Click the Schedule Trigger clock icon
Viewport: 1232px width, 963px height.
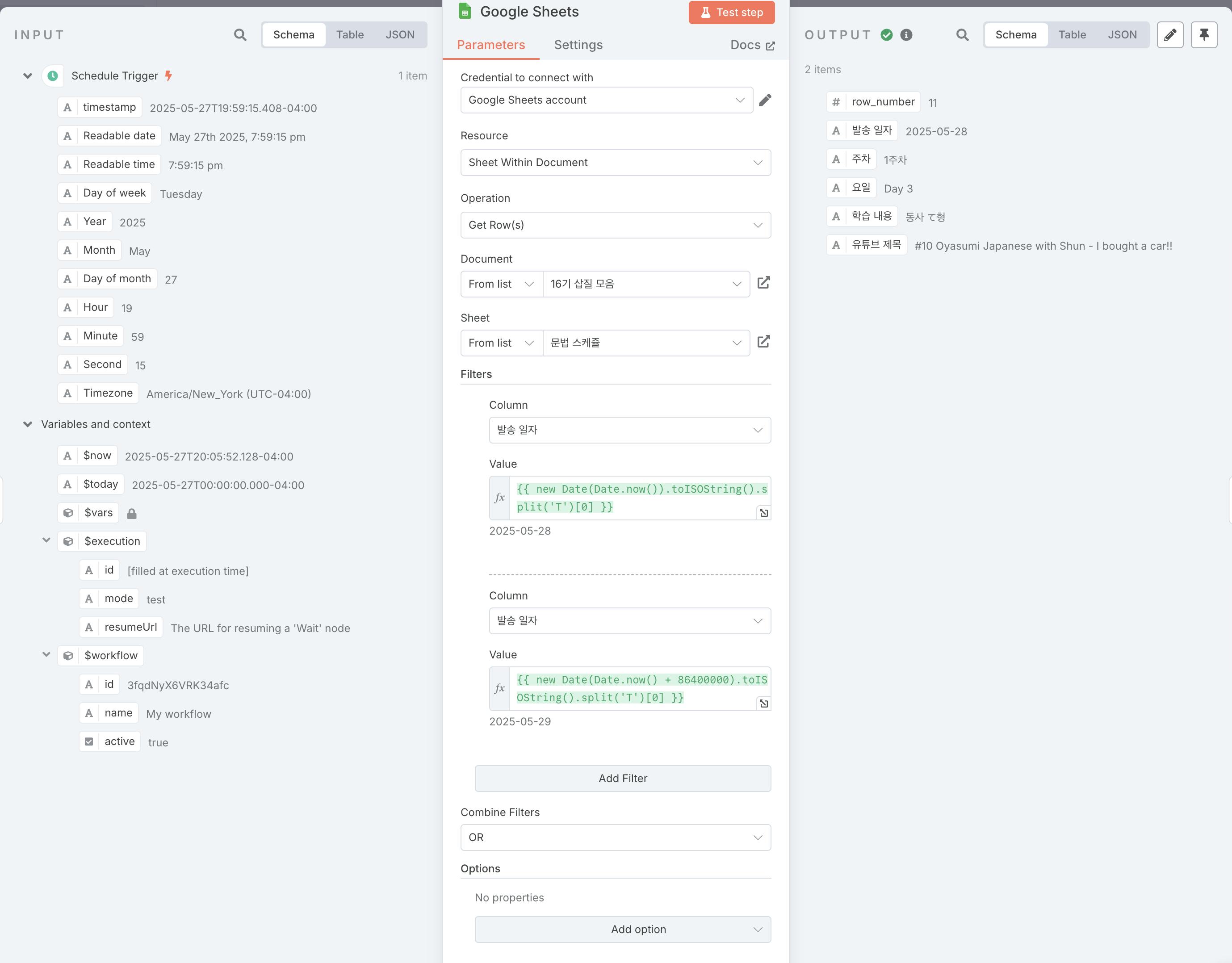tap(52, 75)
